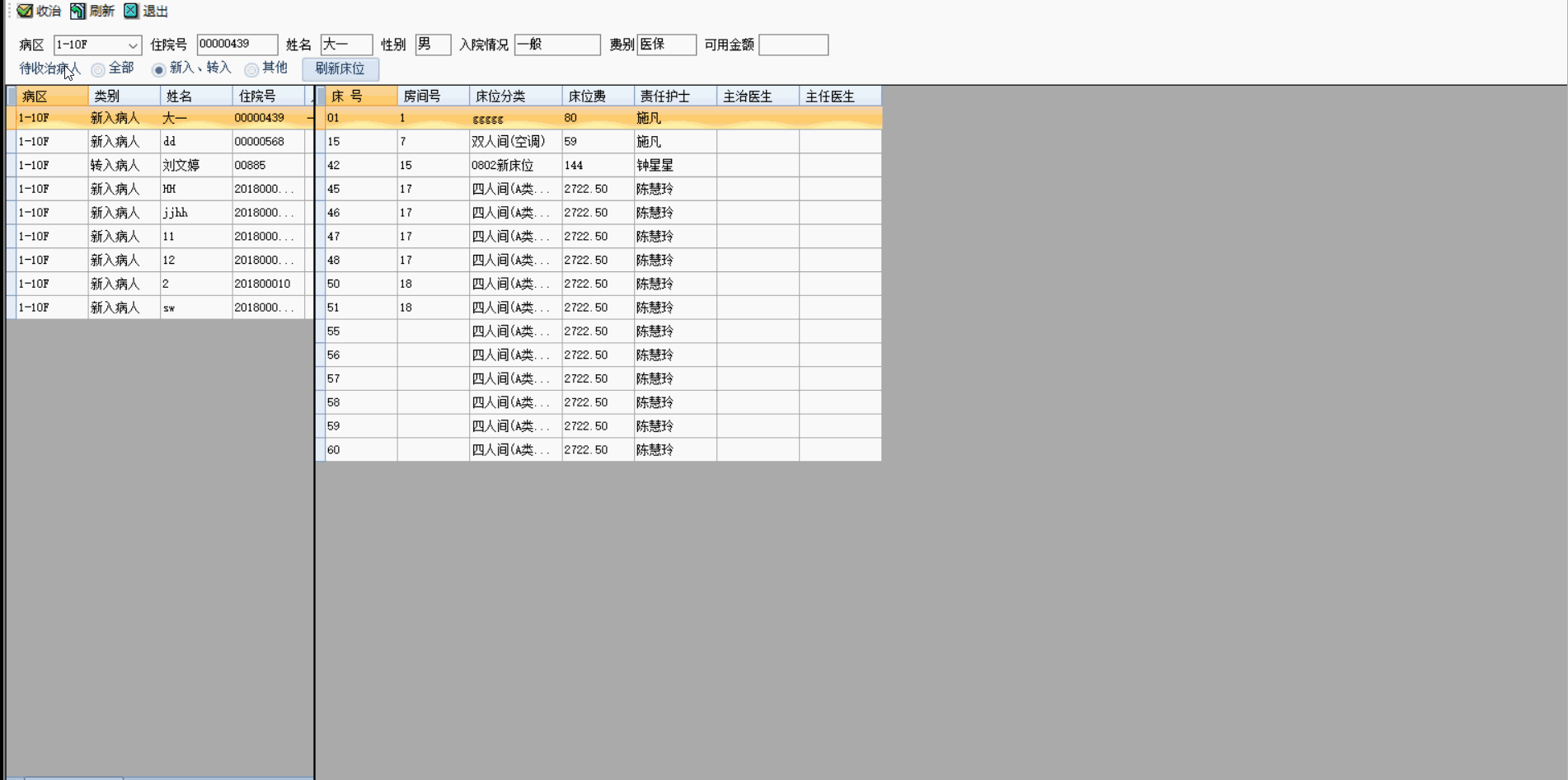Sort bed list by 房间号 column header
The width and height of the screenshot is (1568, 780).
click(434, 96)
